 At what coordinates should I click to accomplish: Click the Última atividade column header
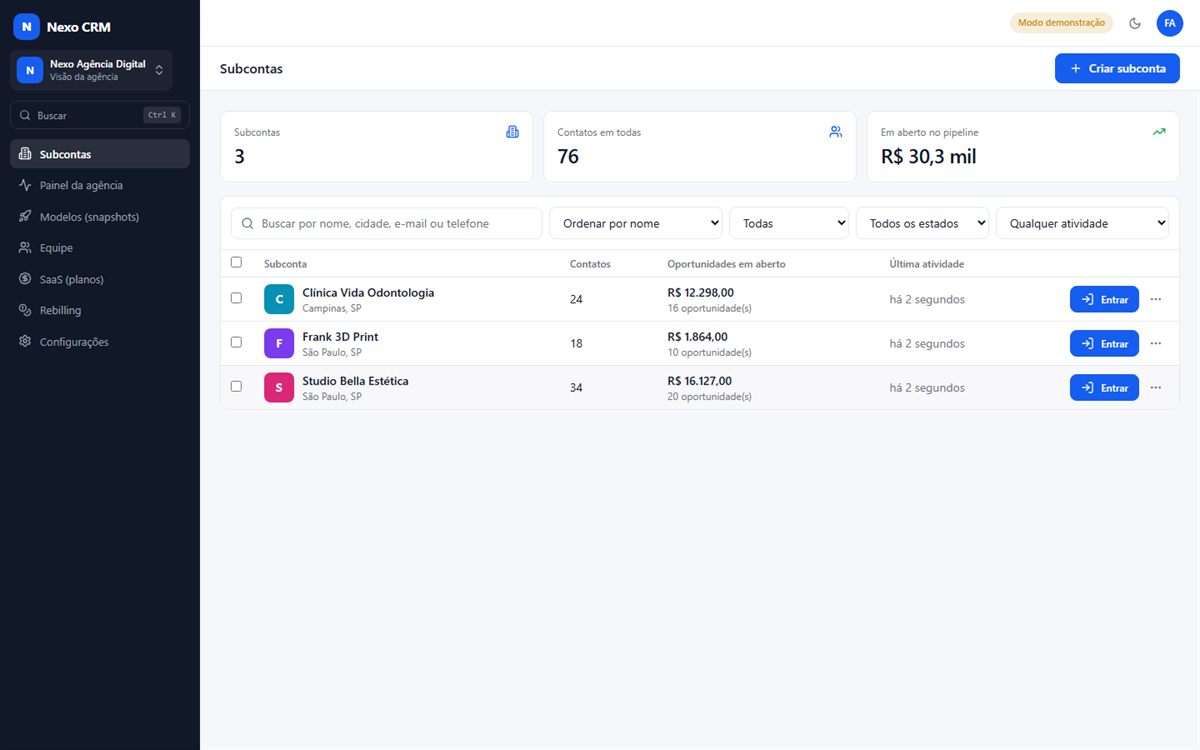[x=927, y=264]
